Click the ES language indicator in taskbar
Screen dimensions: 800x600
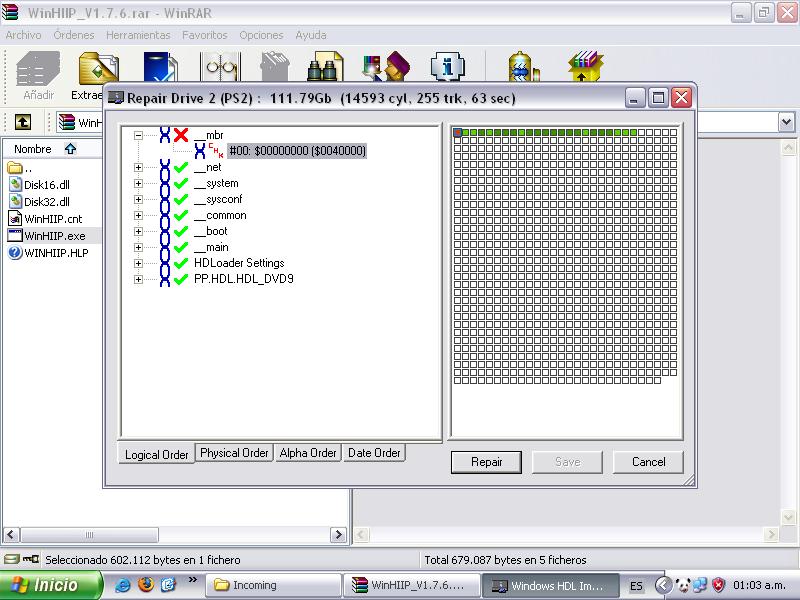pos(636,586)
